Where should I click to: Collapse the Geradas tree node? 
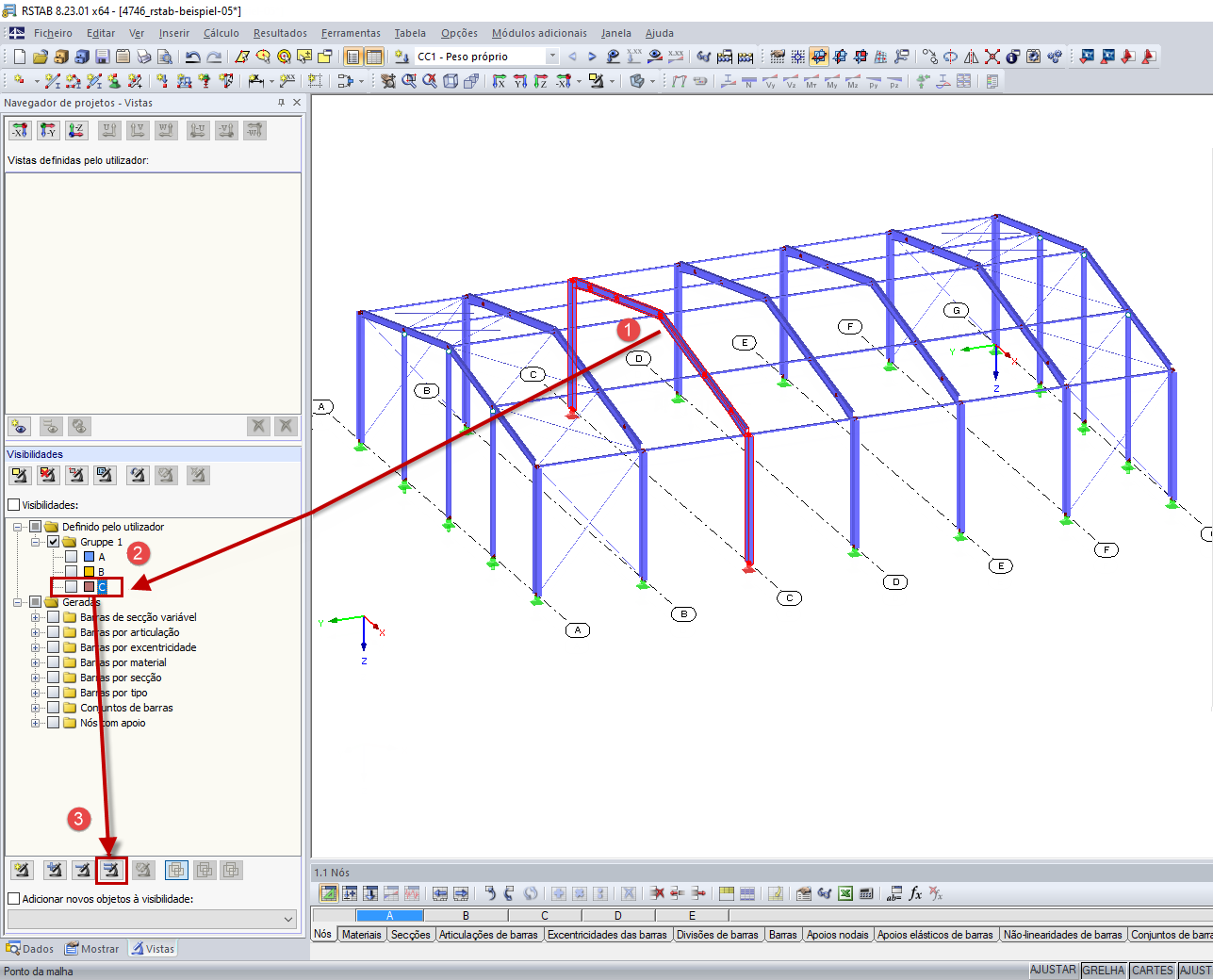click(x=18, y=602)
